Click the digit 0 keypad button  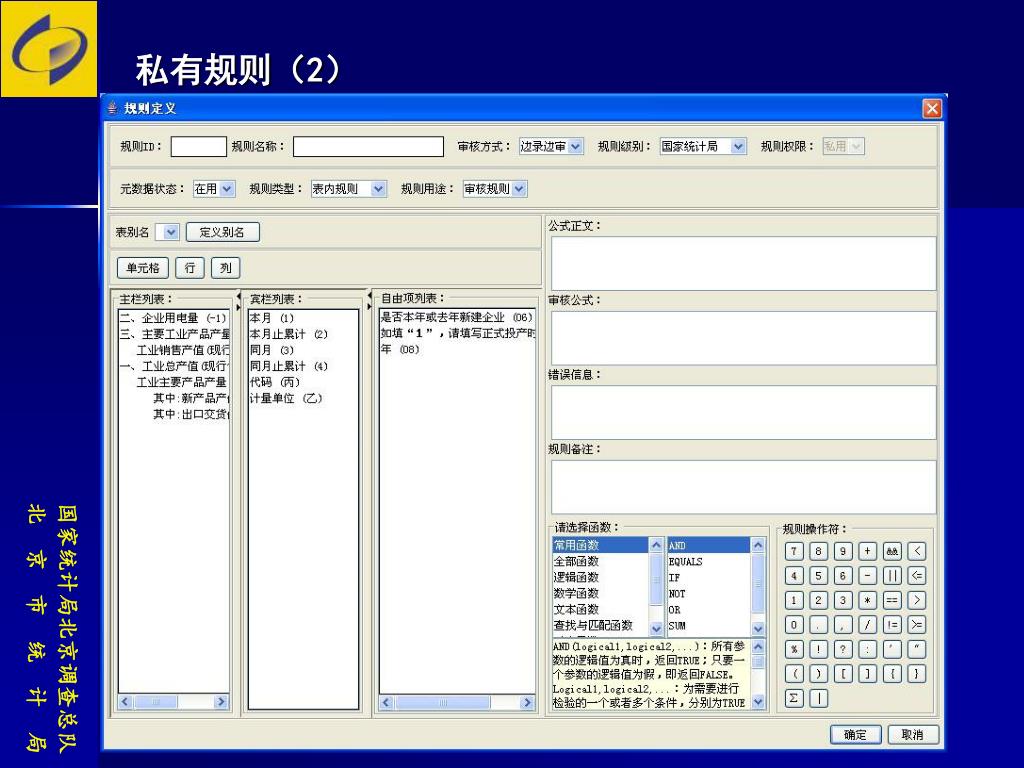[x=794, y=625]
